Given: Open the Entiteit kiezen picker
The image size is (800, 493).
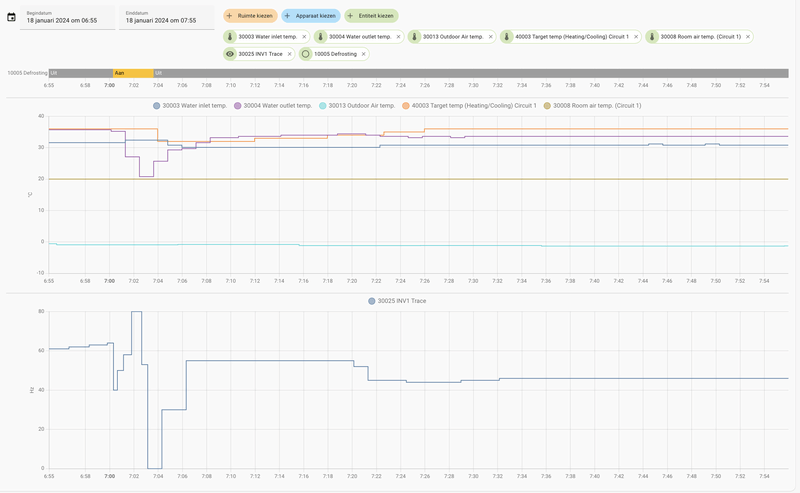Looking at the screenshot, I should (371, 16).
